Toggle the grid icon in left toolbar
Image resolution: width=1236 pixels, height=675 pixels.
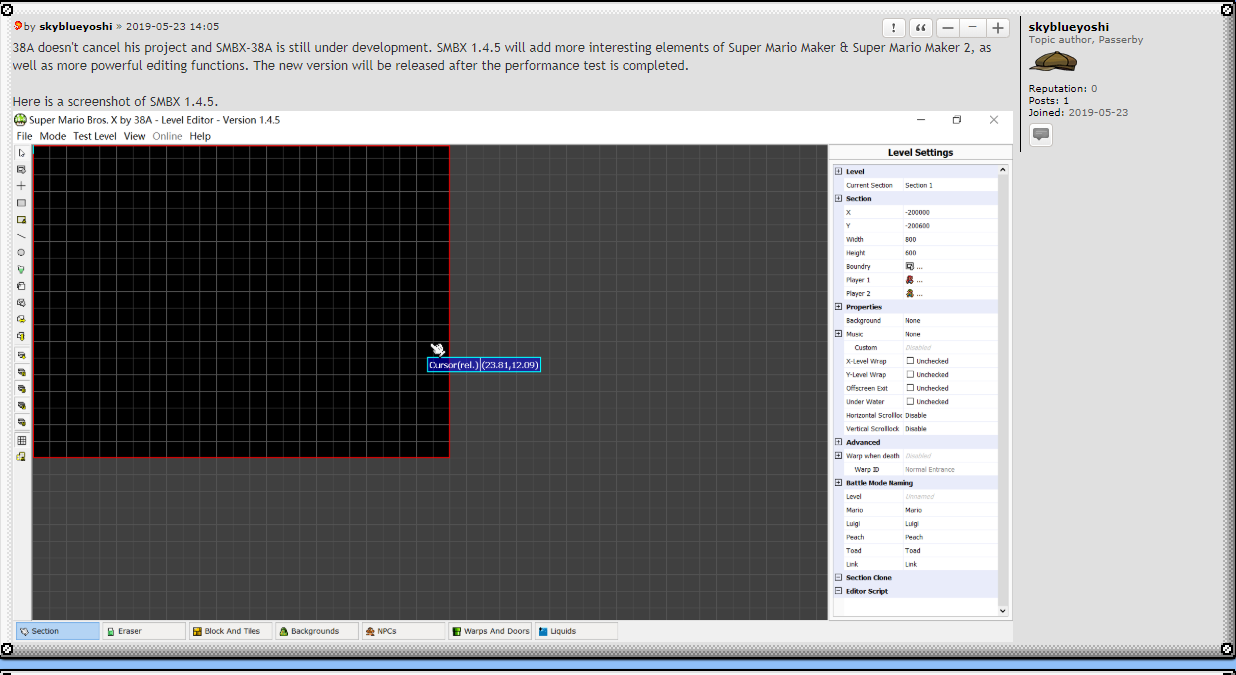coord(22,440)
